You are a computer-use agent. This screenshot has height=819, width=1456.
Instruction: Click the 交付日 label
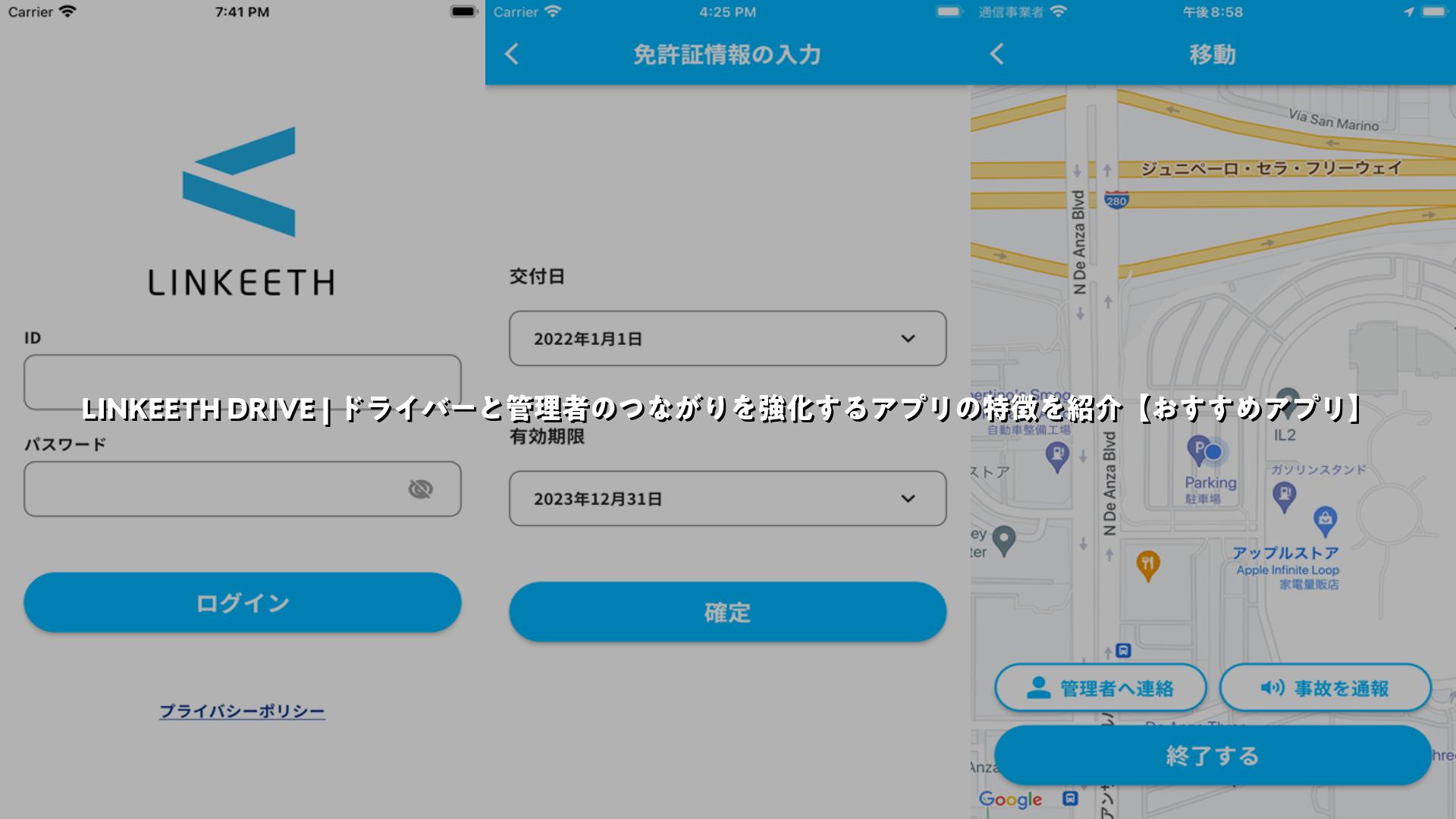537,277
